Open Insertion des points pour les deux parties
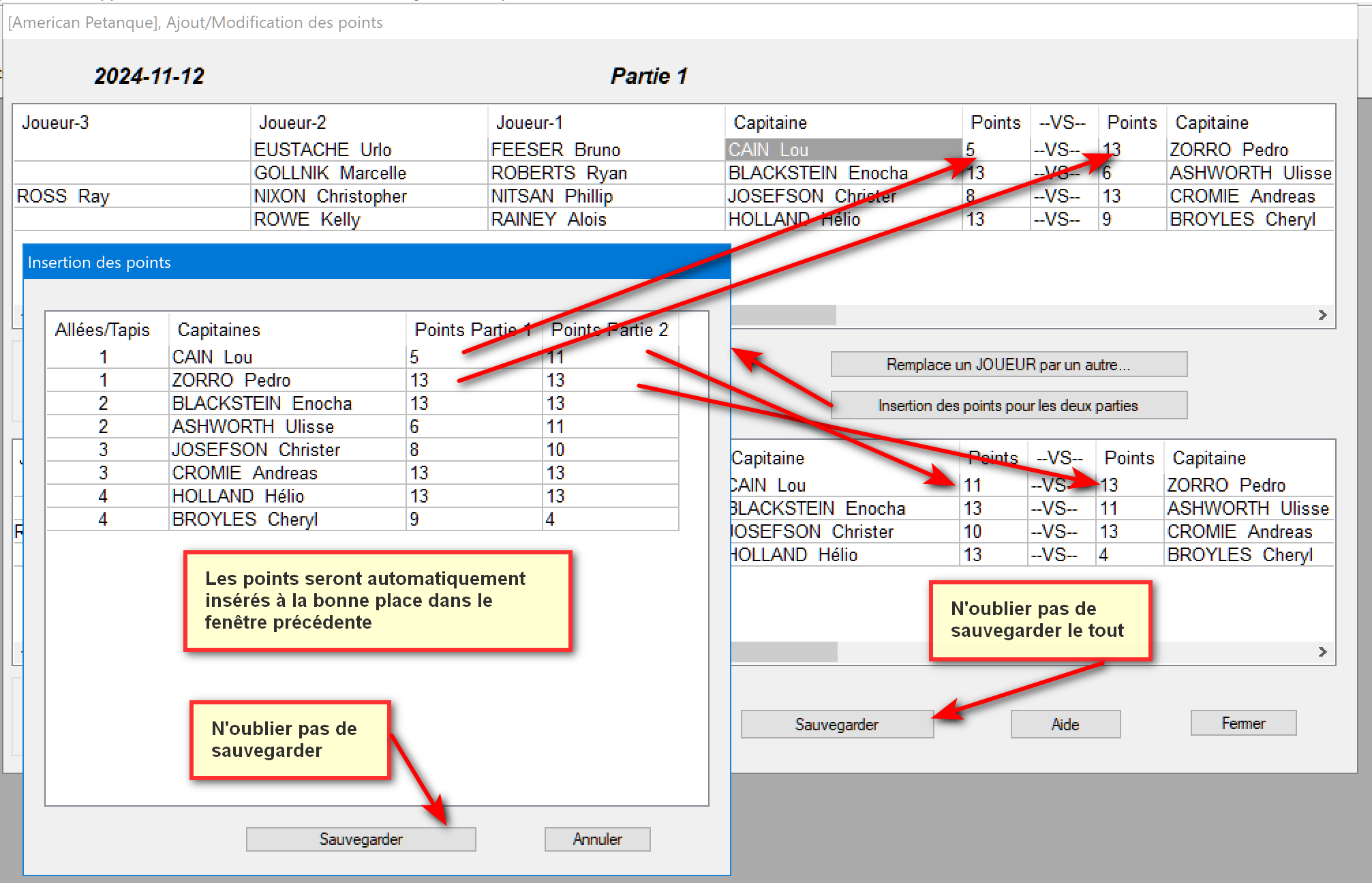Viewport: 1372px width, 883px height. (1008, 405)
